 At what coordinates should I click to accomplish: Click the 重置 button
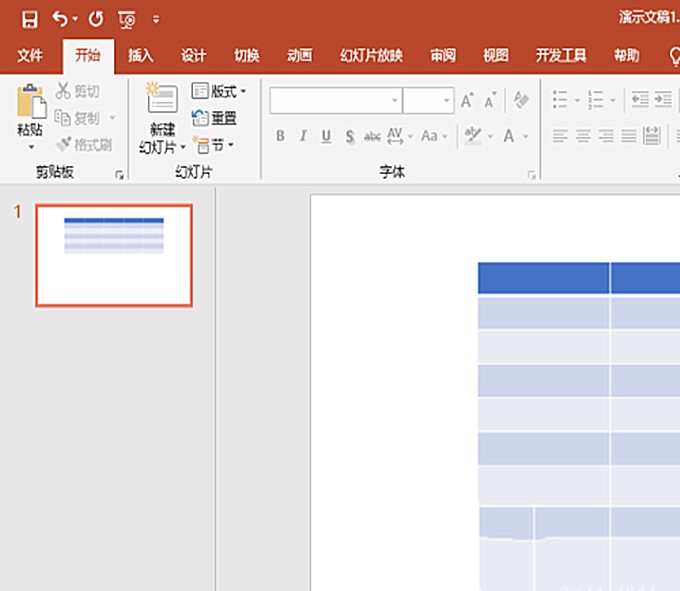click(215, 118)
